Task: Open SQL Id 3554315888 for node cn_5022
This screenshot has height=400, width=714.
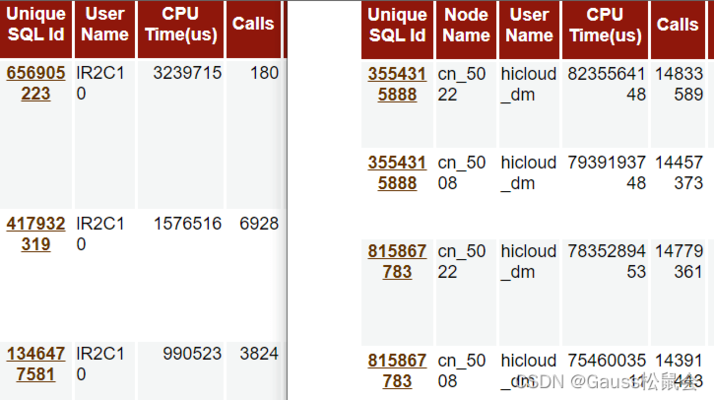Action: pyautogui.click(x=397, y=84)
